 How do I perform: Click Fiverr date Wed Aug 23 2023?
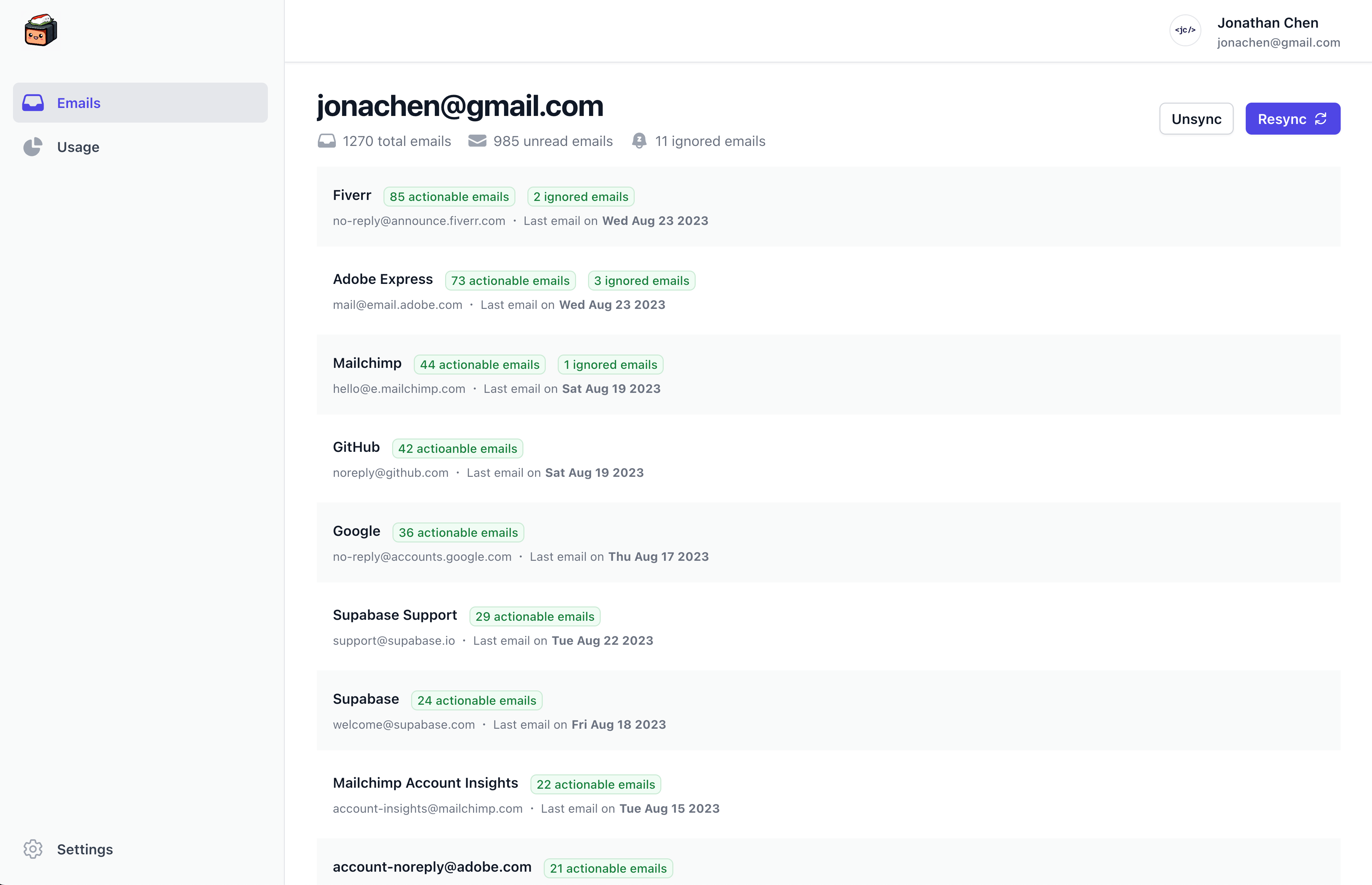click(655, 221)
